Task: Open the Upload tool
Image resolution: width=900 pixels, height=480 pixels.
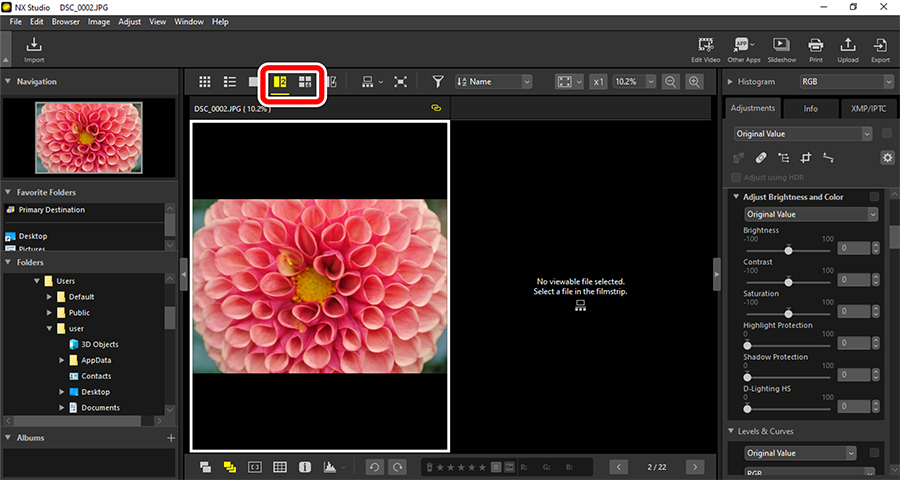Action: click(x=847, y=49)
